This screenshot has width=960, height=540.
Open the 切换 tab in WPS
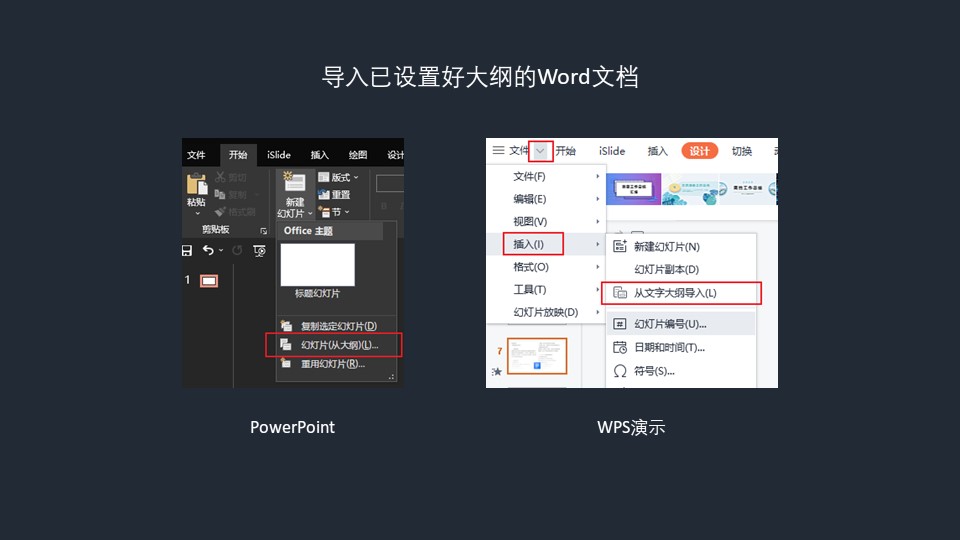click(x=741, y=151)
